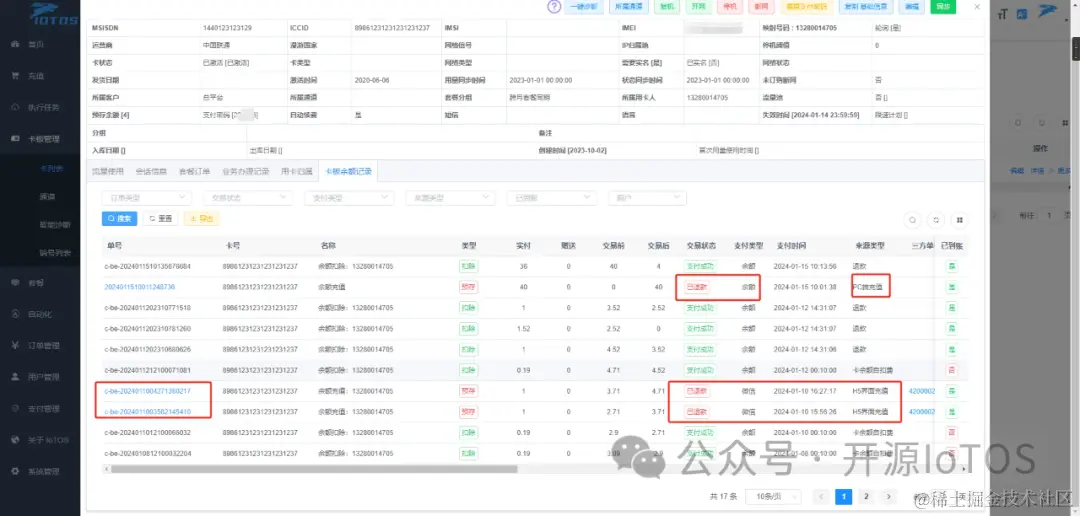Click the refresh icon above the table

[x=935, y=220]
